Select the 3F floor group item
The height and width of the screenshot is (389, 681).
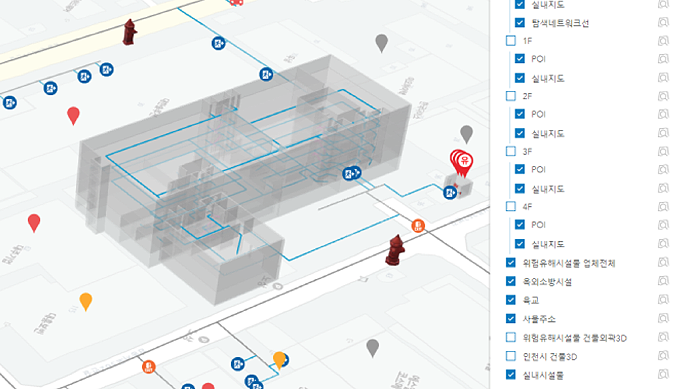point(527,152)
